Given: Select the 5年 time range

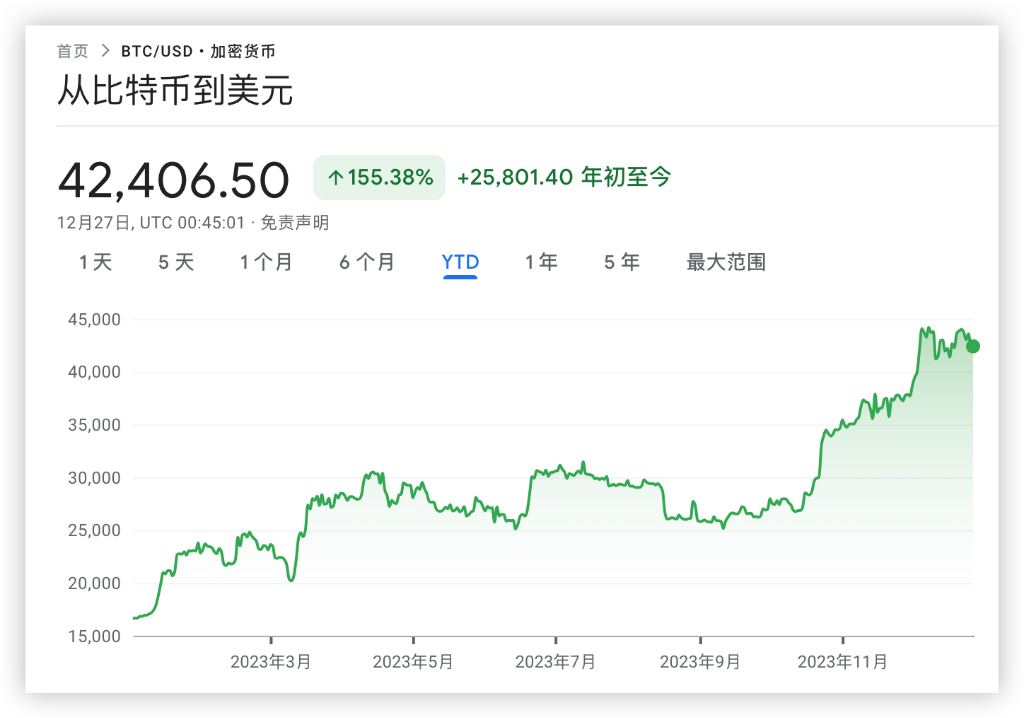Looking at the screenshot, I should tap(622, 262).
